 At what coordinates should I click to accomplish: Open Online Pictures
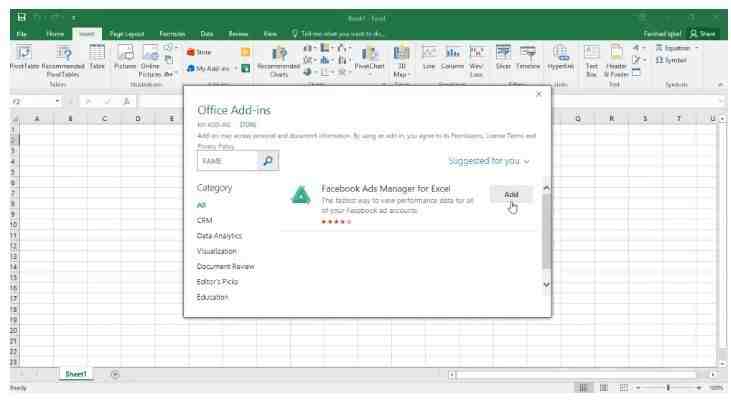coord(150,61)
